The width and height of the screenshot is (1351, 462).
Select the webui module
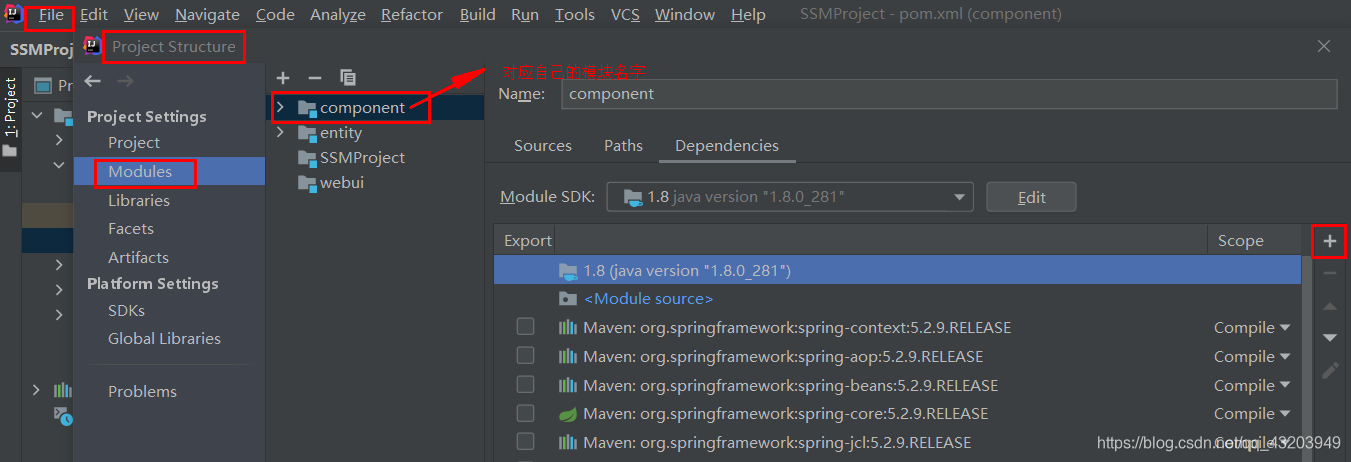(x=342, y=183)
